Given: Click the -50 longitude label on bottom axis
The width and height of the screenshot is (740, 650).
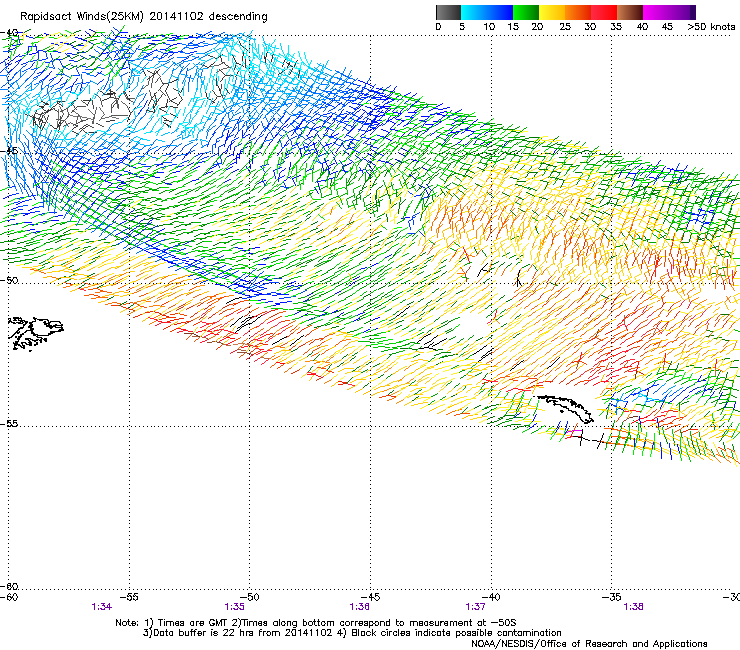Looking at the screenshot, I should [250, 597].
